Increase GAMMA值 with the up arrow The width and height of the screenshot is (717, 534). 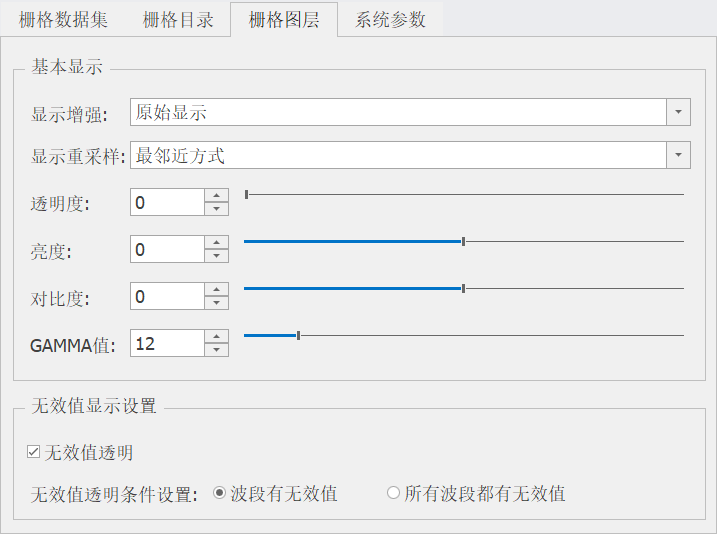217,337
